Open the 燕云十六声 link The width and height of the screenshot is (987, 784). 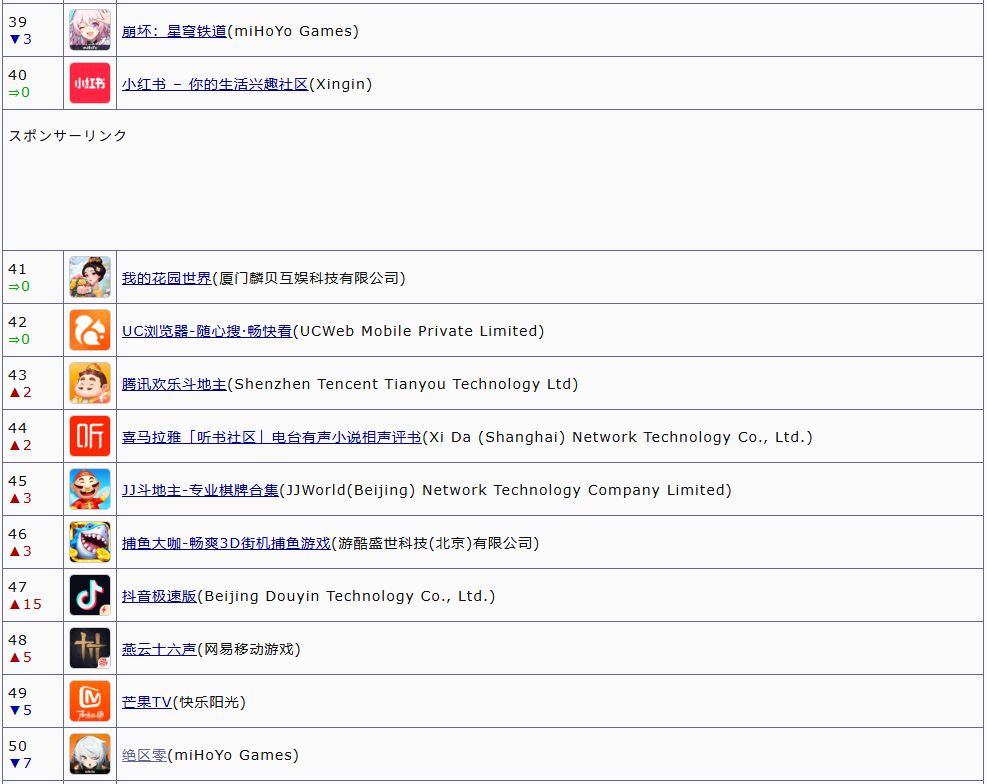point(159,649)
